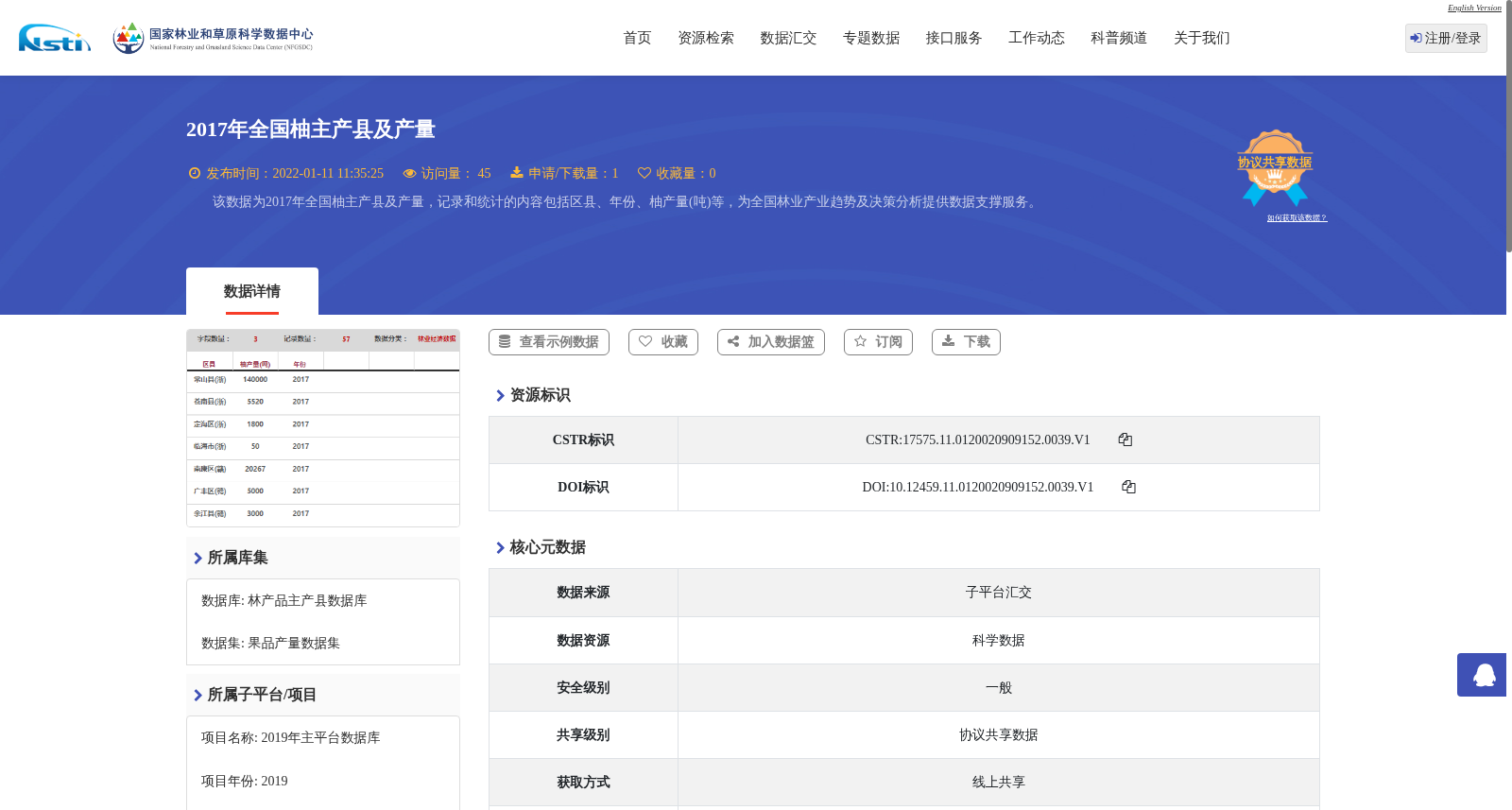
Task: Open the 科普频道 menu item
Action: [x=1119, y=38]
